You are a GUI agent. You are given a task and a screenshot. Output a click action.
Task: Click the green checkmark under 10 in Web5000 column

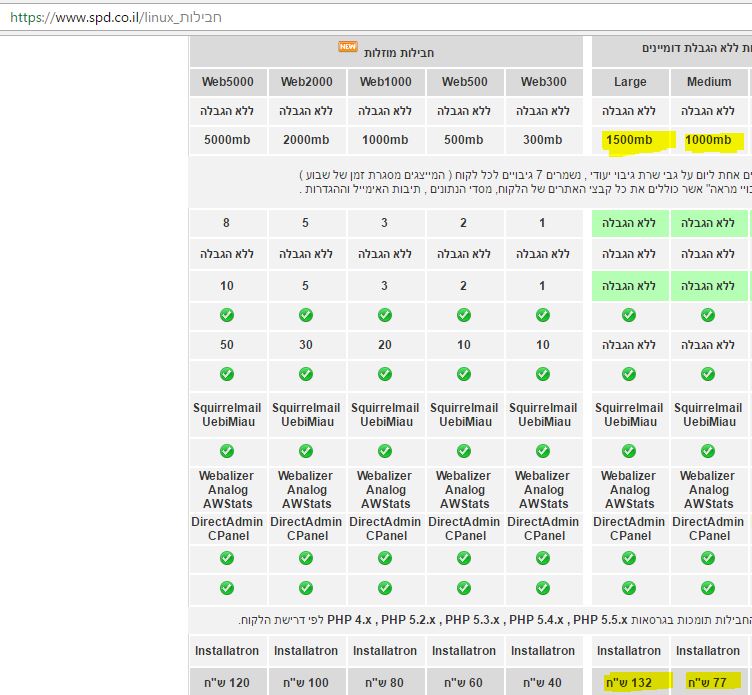tap(227, 314)
